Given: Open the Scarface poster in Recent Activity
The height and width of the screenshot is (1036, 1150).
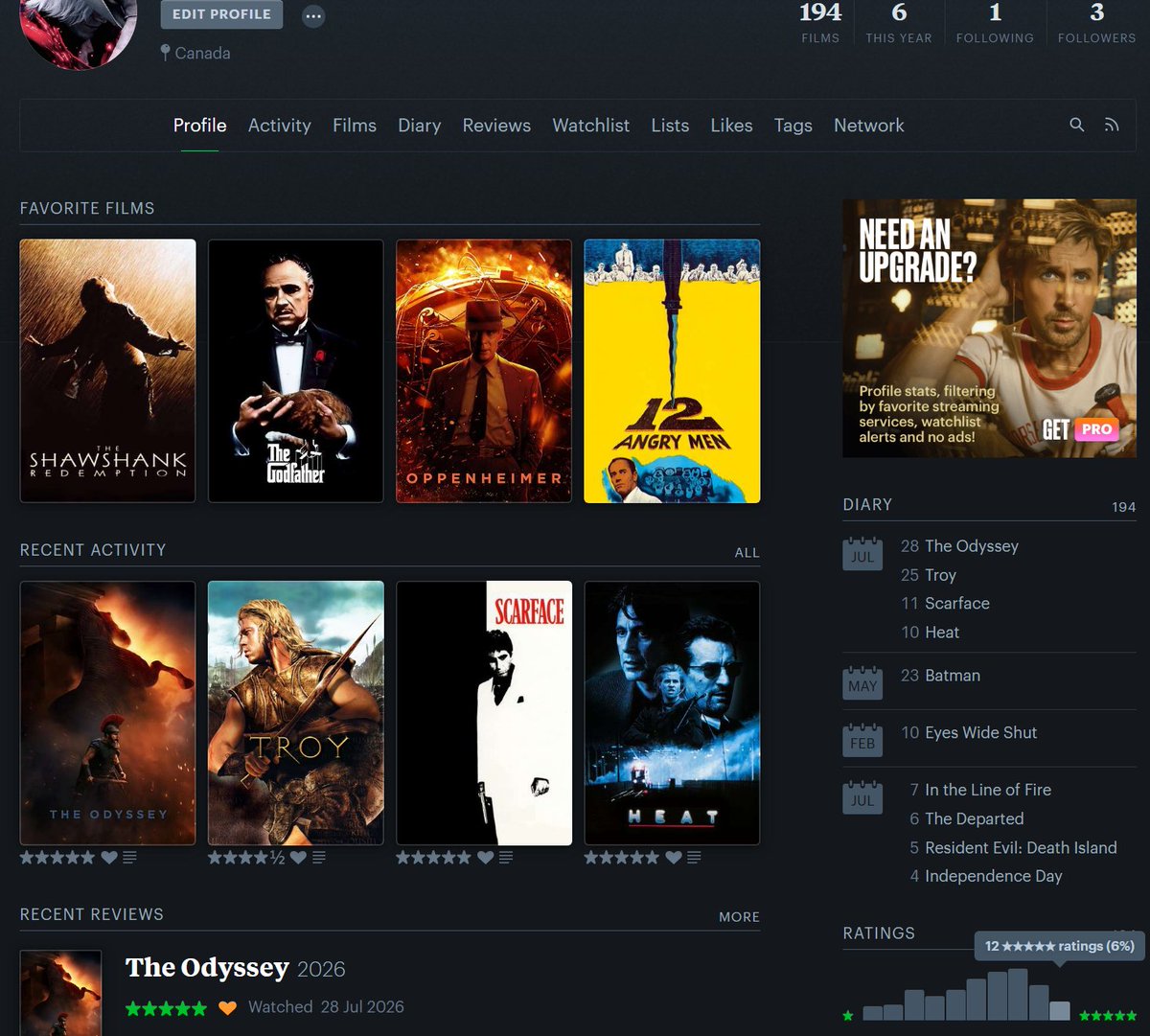Looking at the screenshot, I should click(484, 713).
